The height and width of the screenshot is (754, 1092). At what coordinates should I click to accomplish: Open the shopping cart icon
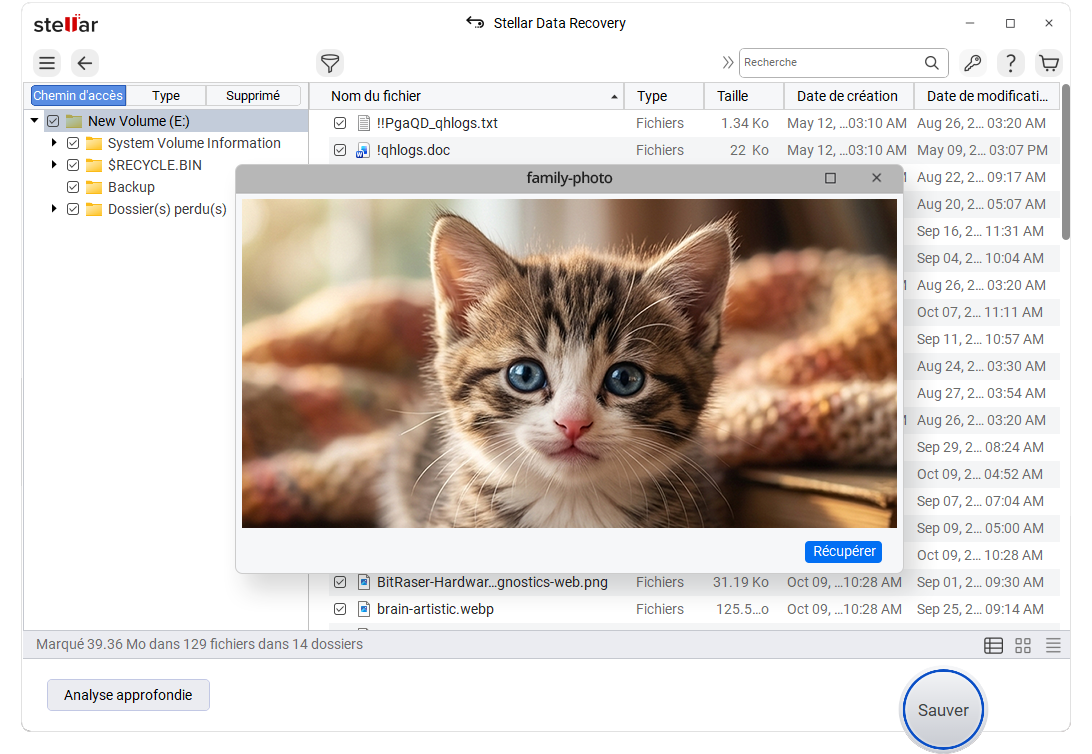tap(1049, 63)
